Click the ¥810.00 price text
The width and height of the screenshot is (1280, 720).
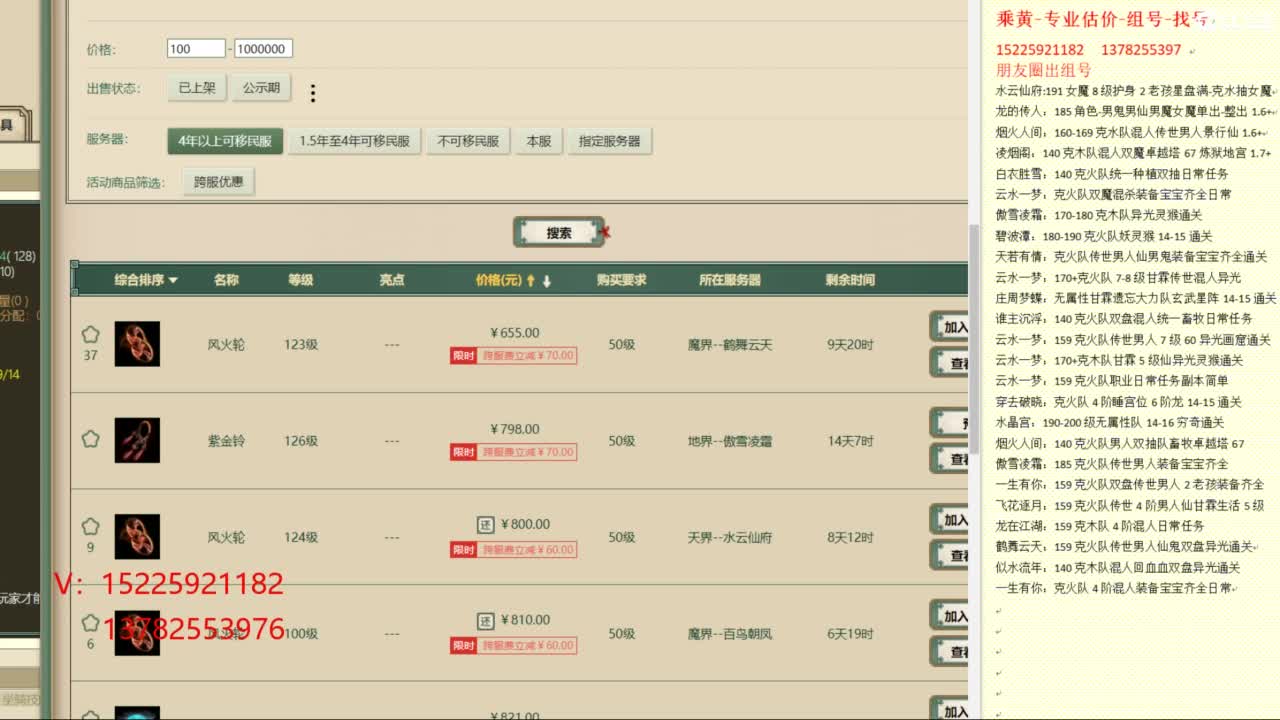pos(524,620)
